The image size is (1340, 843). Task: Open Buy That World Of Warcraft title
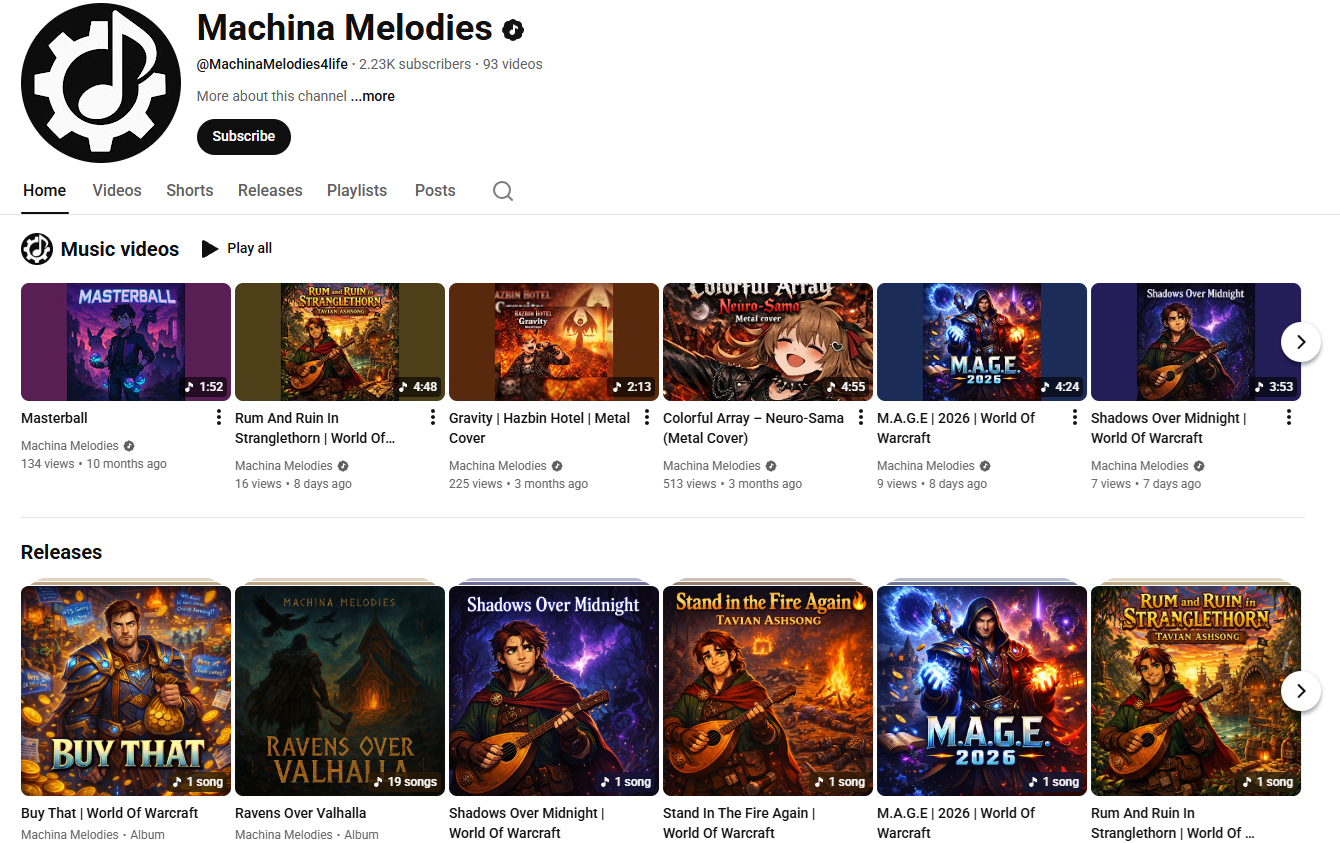(x=110, y=813)
